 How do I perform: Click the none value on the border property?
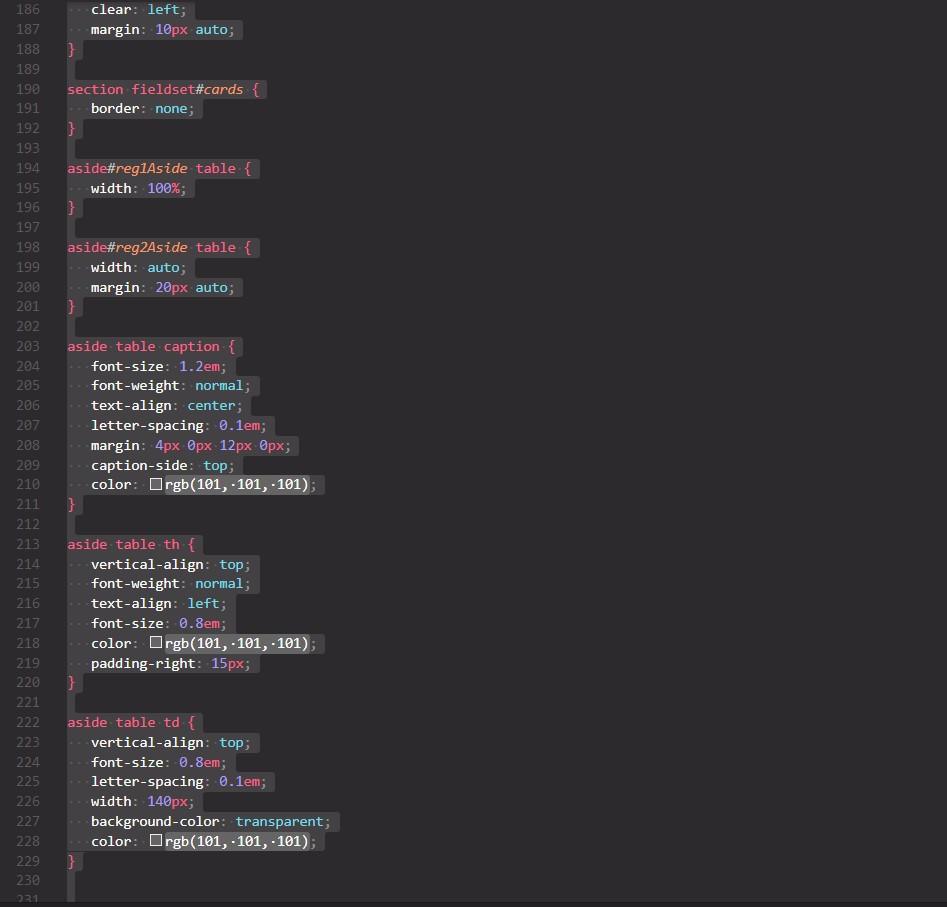[172, 108]
